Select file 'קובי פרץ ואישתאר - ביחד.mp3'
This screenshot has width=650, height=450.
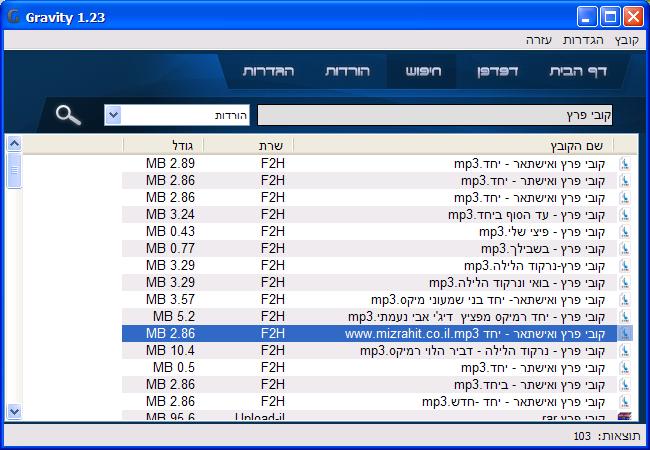point(530,385)
